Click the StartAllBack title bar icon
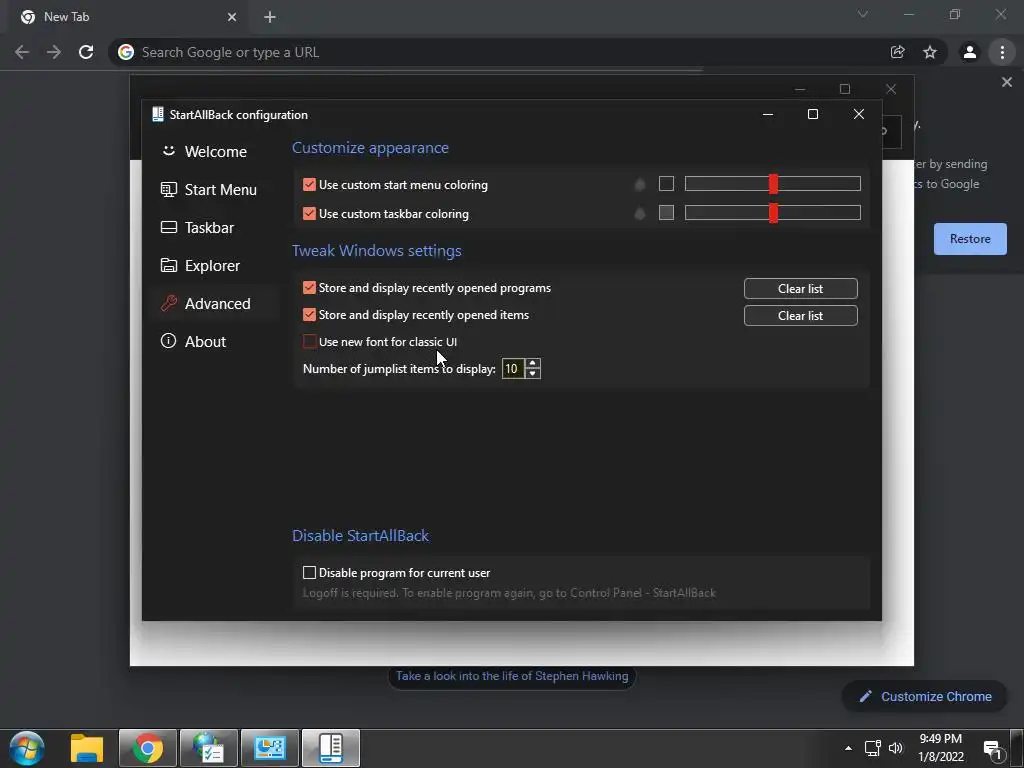Screen dimensions: 1024x768 click(157, 114)
